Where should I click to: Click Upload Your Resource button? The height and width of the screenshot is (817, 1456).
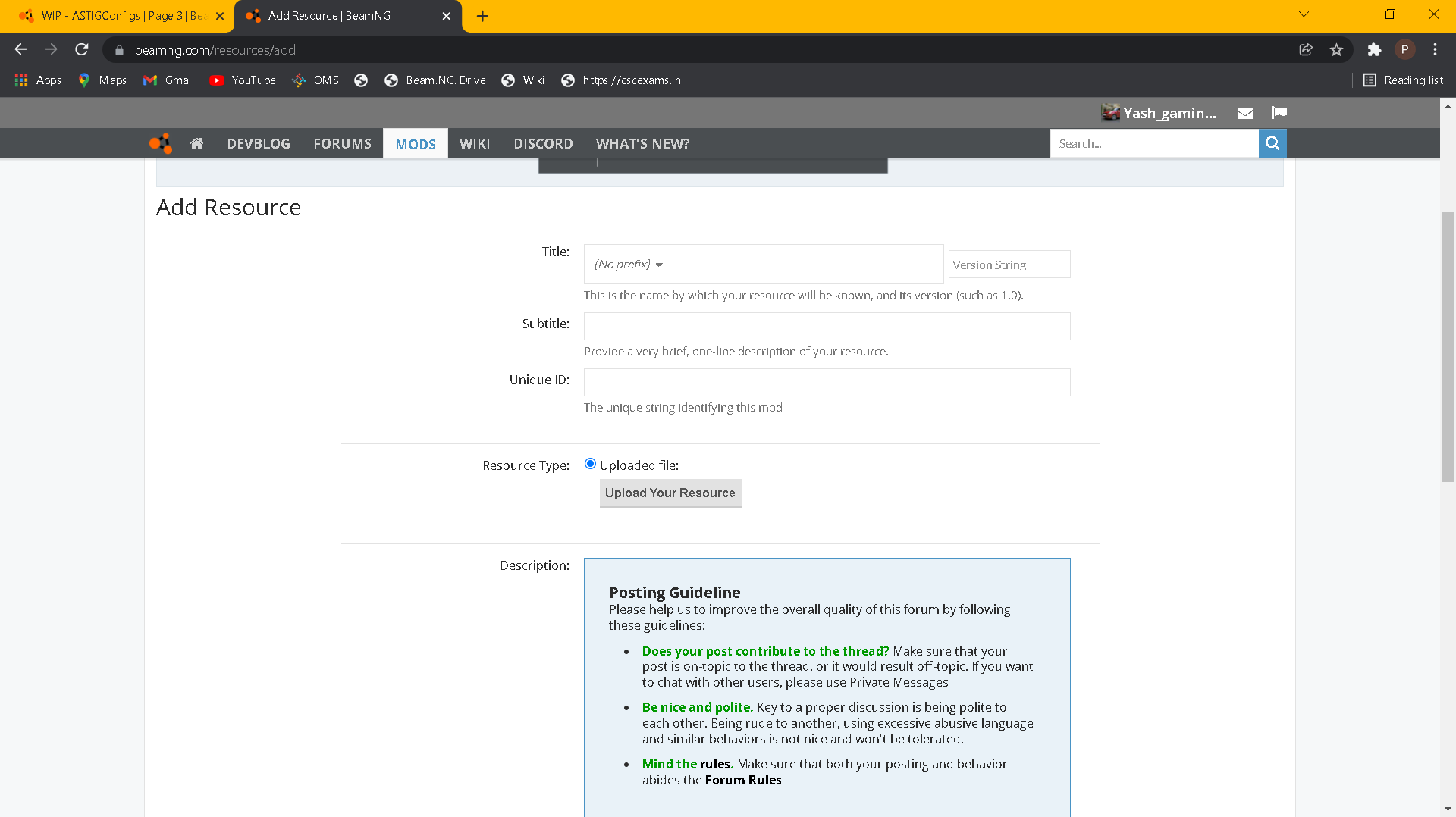pos(670,493)
